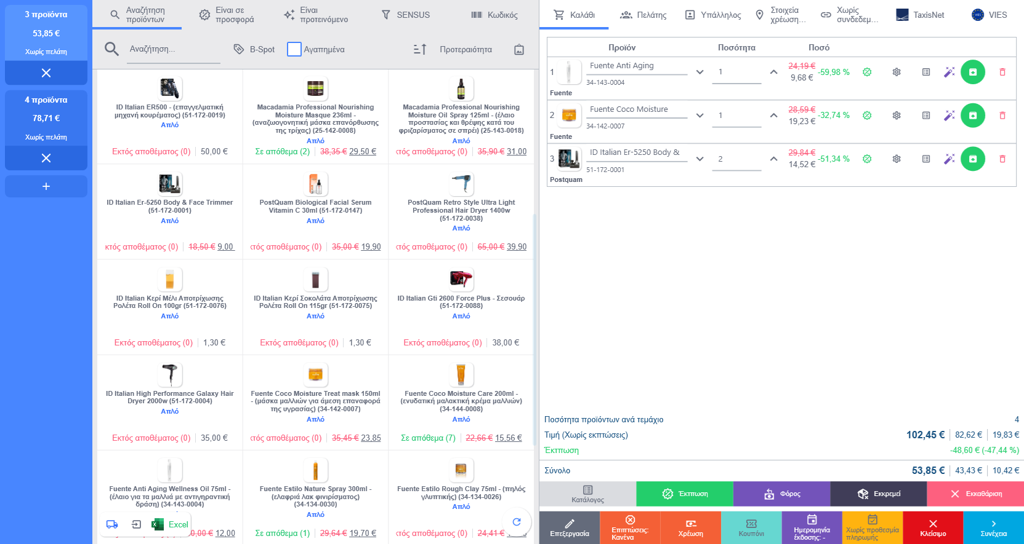Click the green Έκπτωση button

pos(684,494)
